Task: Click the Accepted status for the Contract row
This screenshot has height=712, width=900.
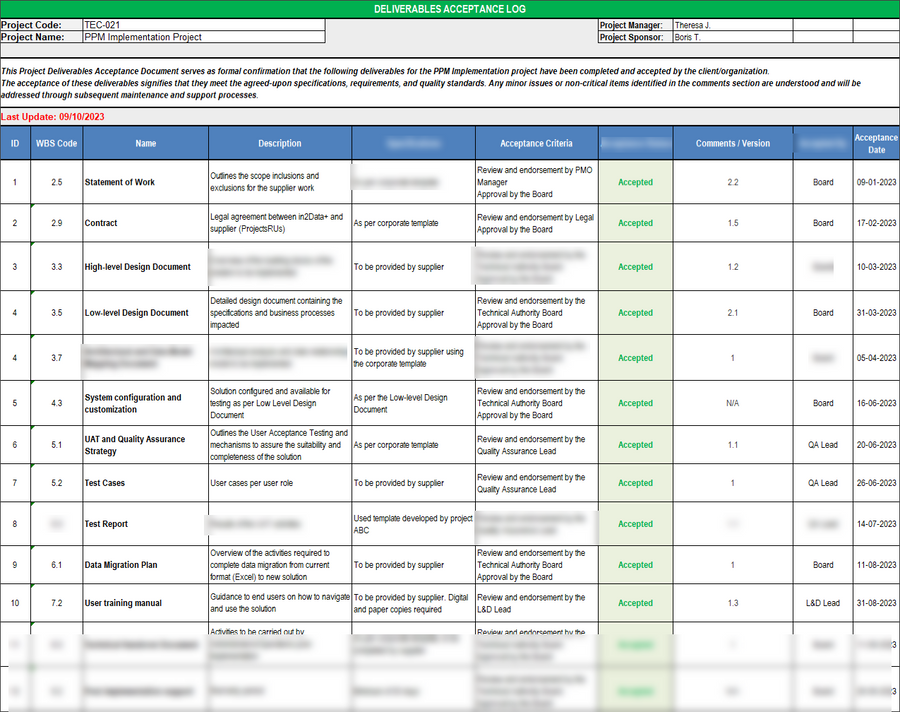Action: pyautogui.click(x=637, y=223)
